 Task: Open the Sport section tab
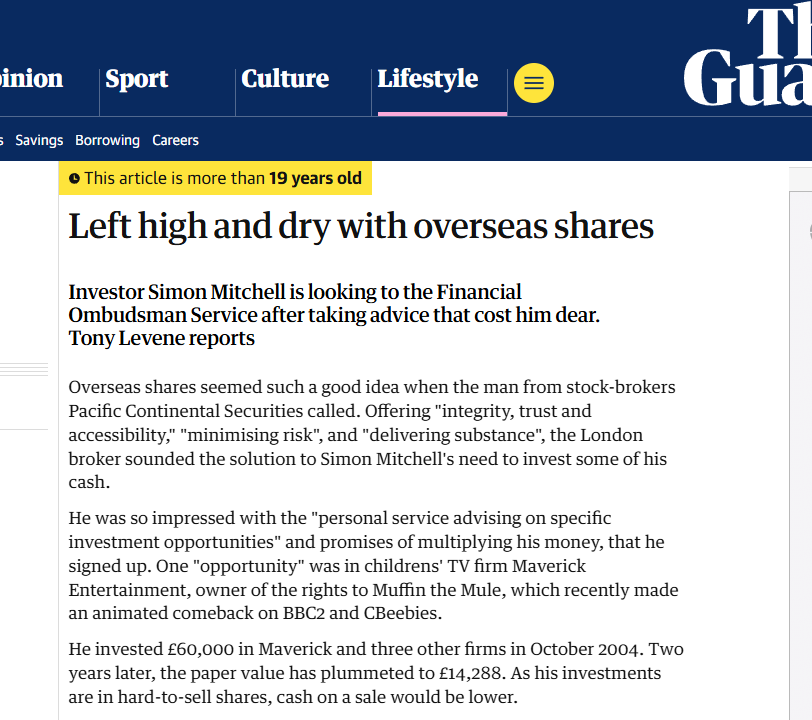point(137,79)
